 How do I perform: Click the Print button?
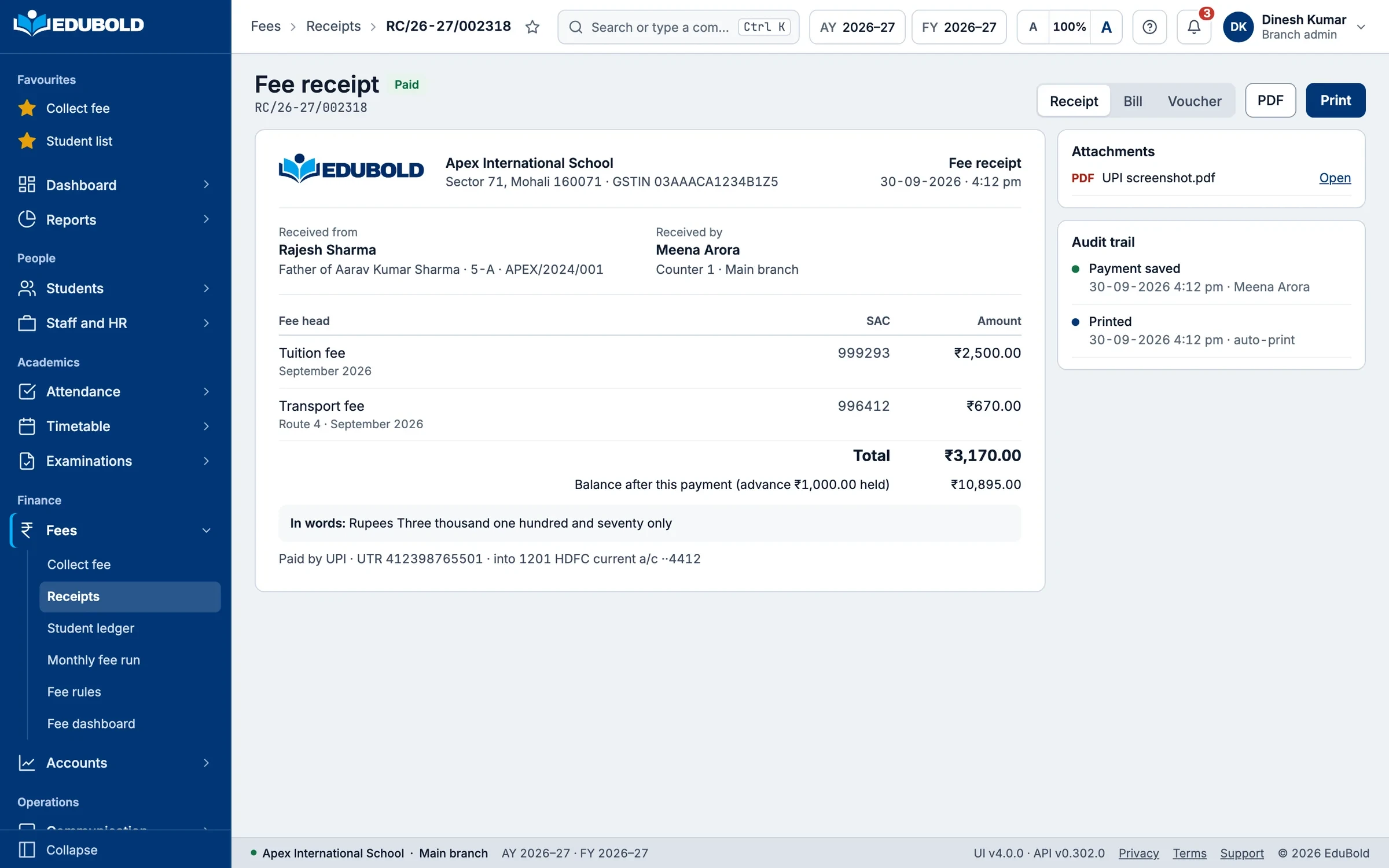1336,100
